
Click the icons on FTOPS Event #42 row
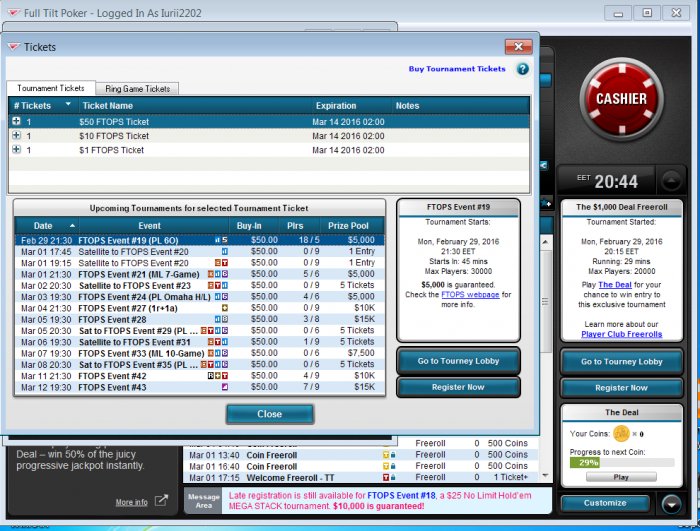pyautogui.click(x=218, y=376)
